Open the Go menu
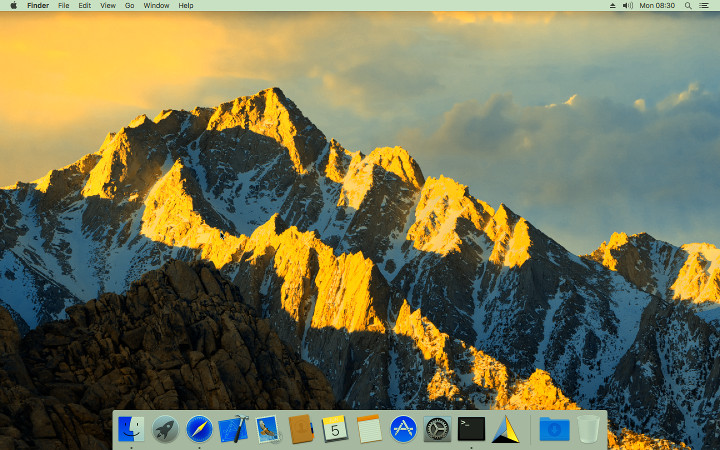 pos(129,6)
